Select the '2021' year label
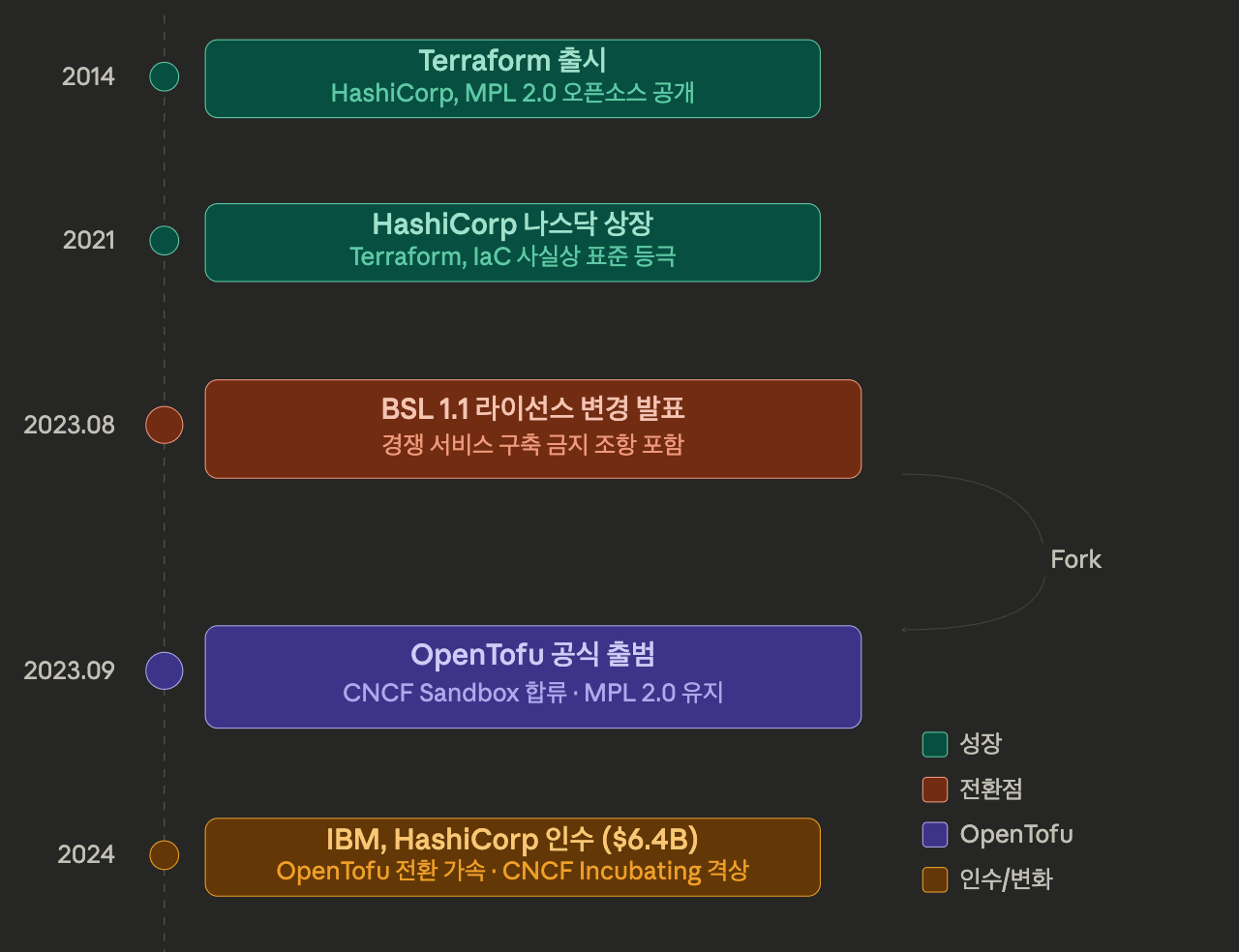Screen dimensions: 1239x952 [89, 241]
